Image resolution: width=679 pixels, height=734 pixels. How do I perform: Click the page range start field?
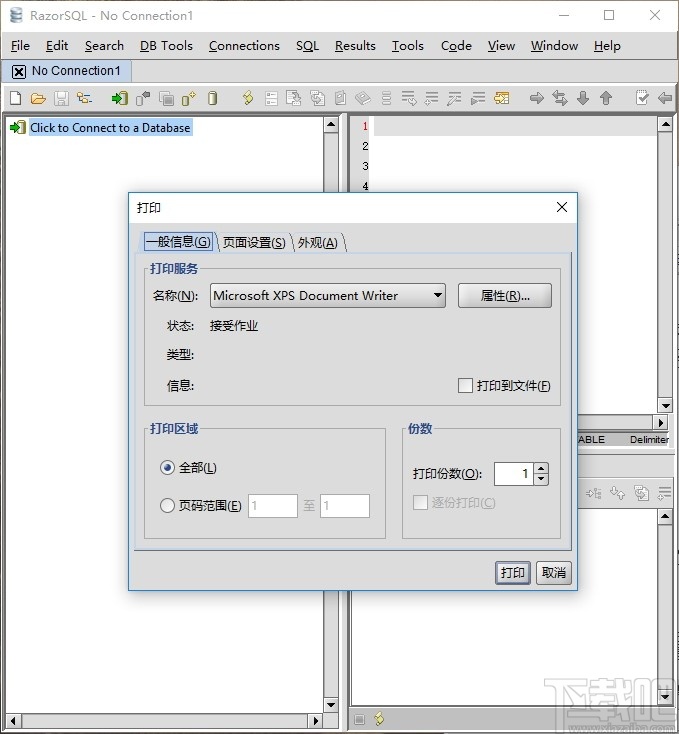[x=273, y=506]
